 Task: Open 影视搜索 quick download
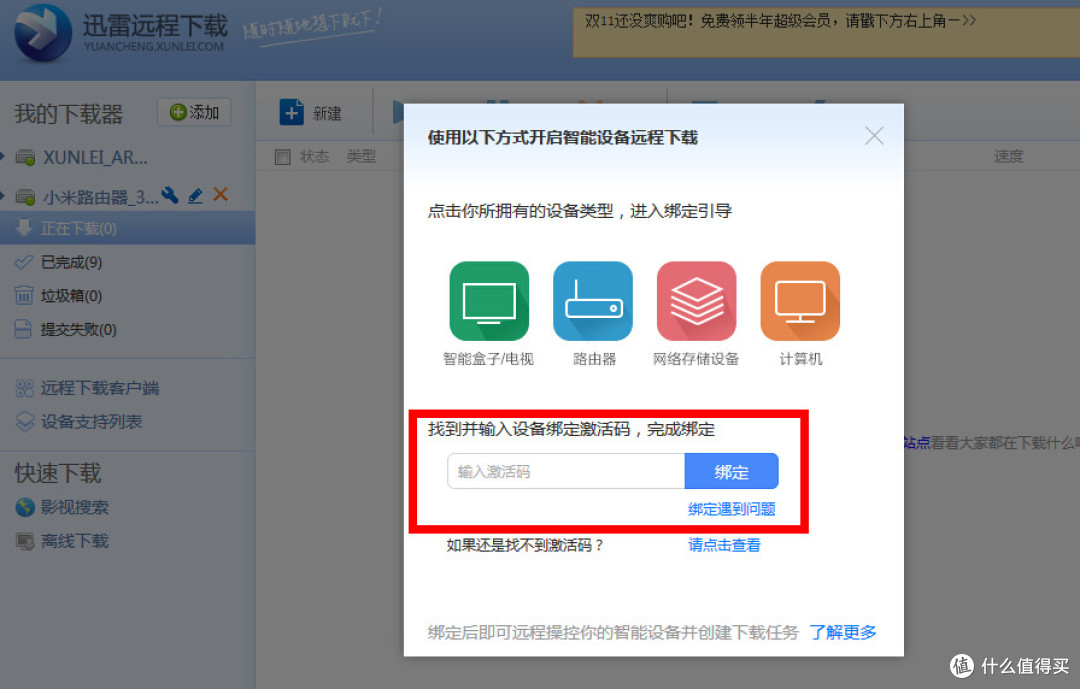tap(74, 507)
